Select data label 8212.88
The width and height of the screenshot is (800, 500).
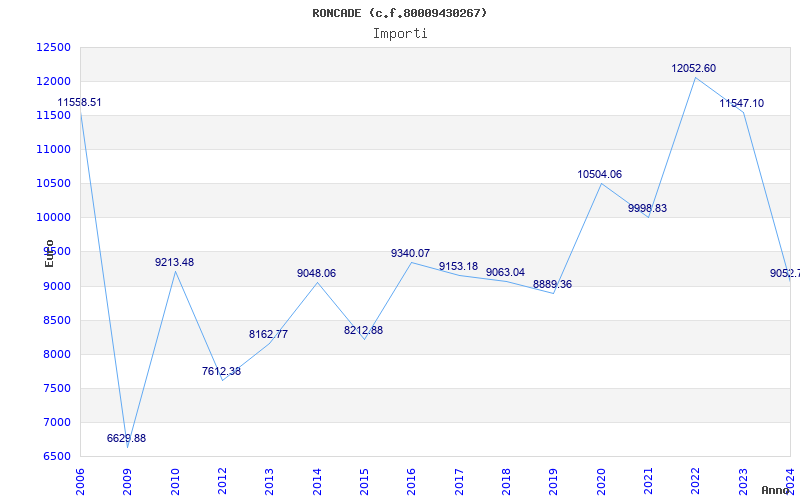363,330
